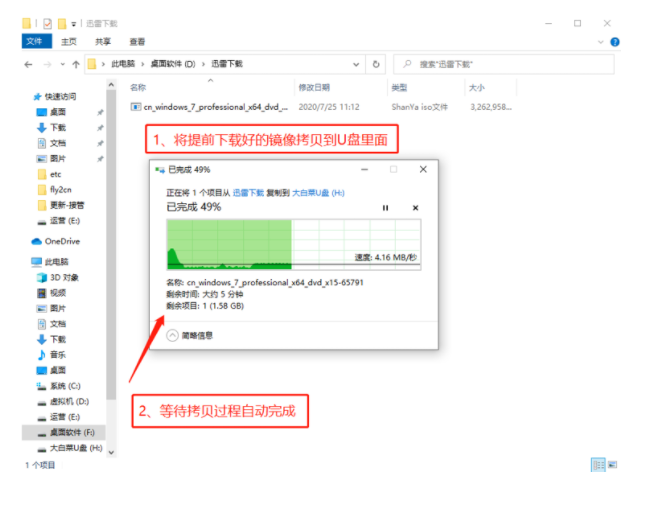Expand the address bar history dropdown
The width and height of the screenshot is (664, 511).
point(356,64)
